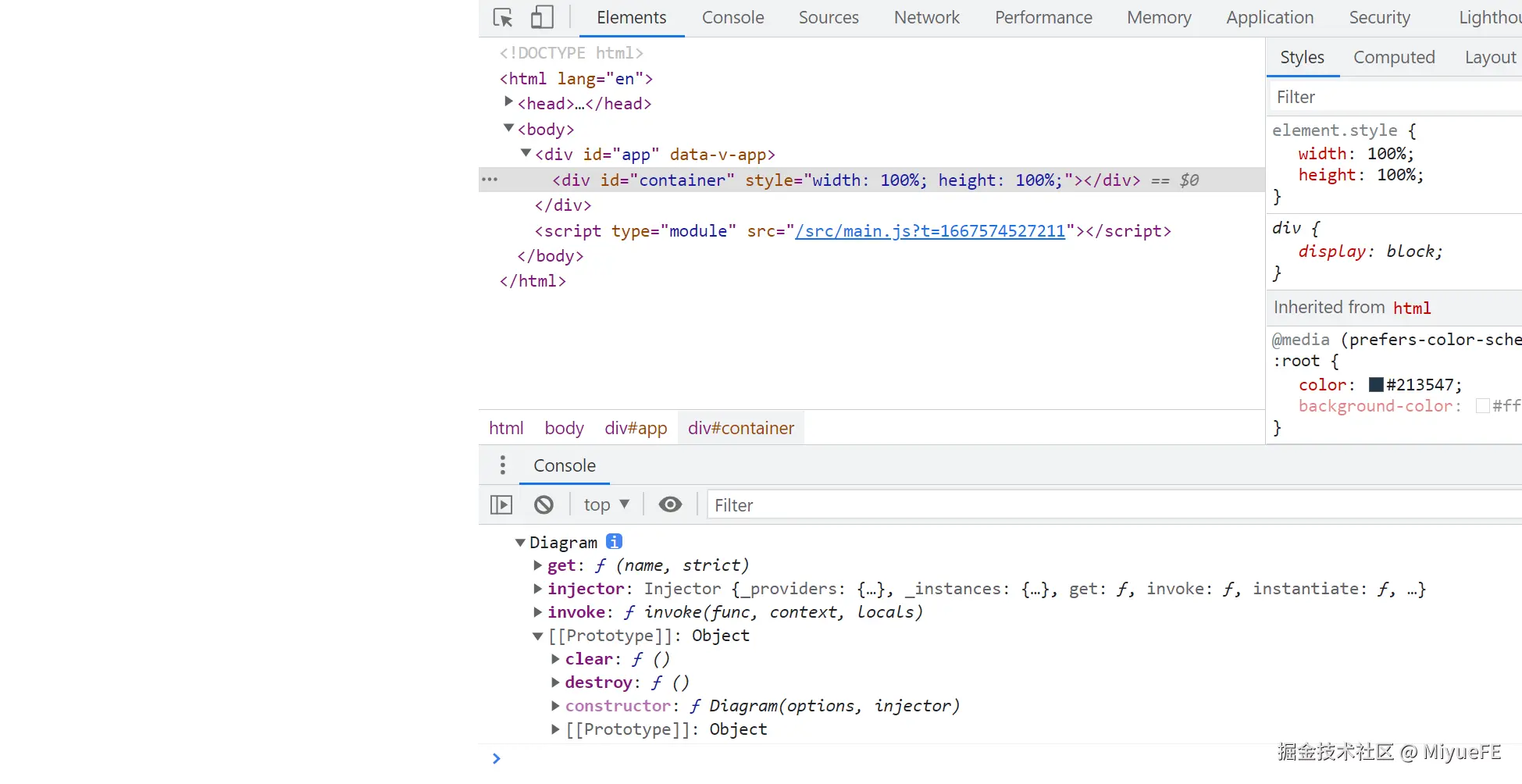
Task: Open the Sources tab
Action: (829, 17)
